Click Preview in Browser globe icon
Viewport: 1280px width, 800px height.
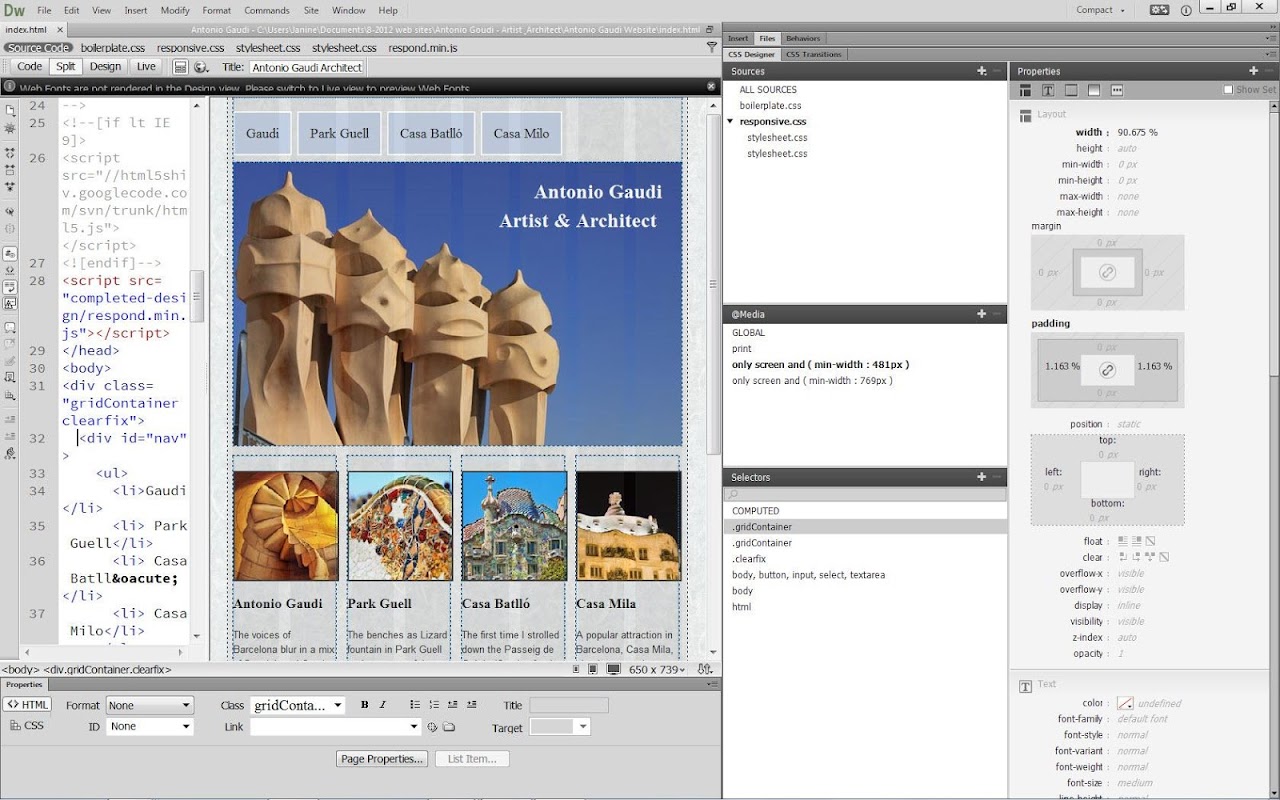(x=201, y=67)
